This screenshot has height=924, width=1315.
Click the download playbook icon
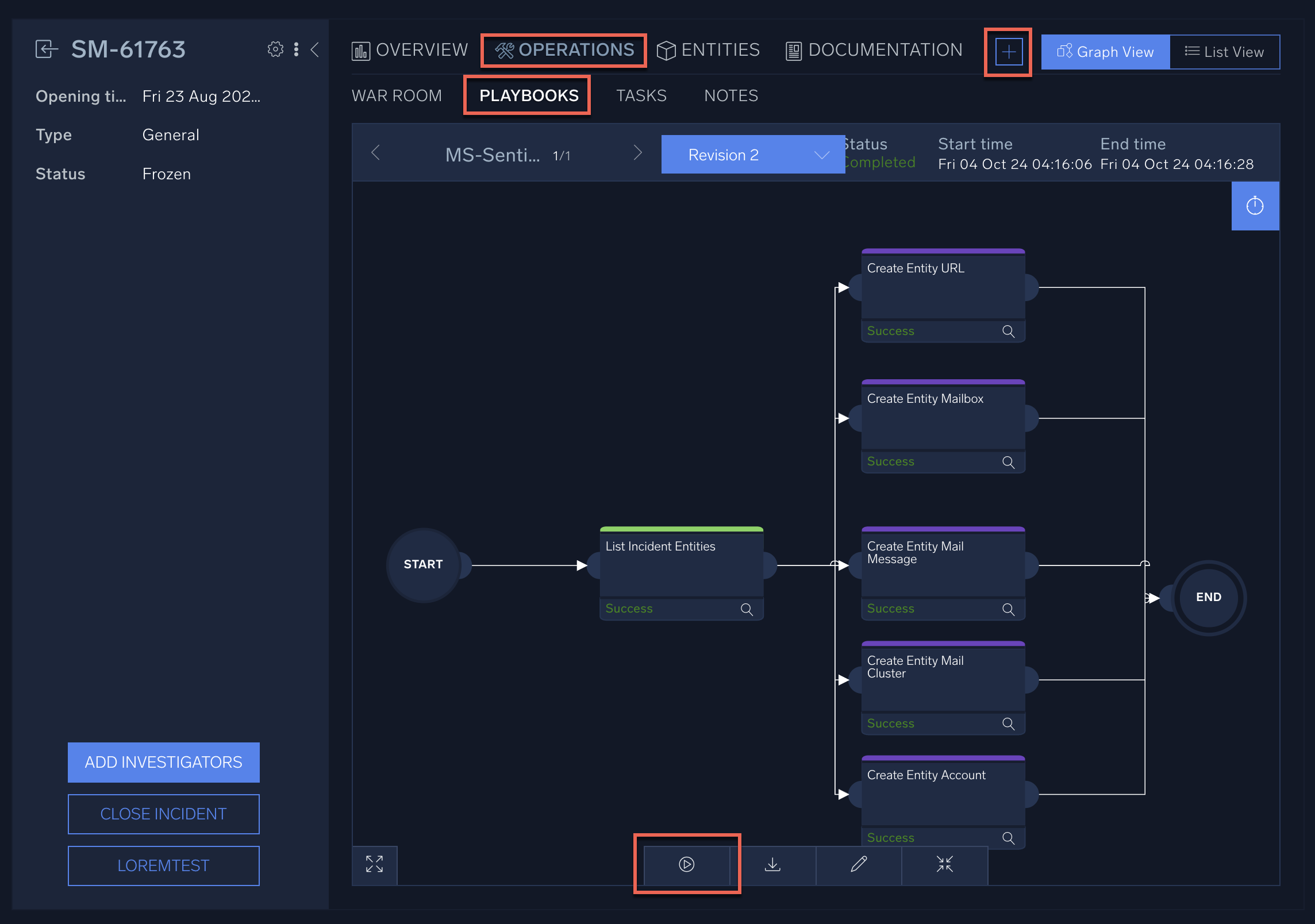pos(772,864)
